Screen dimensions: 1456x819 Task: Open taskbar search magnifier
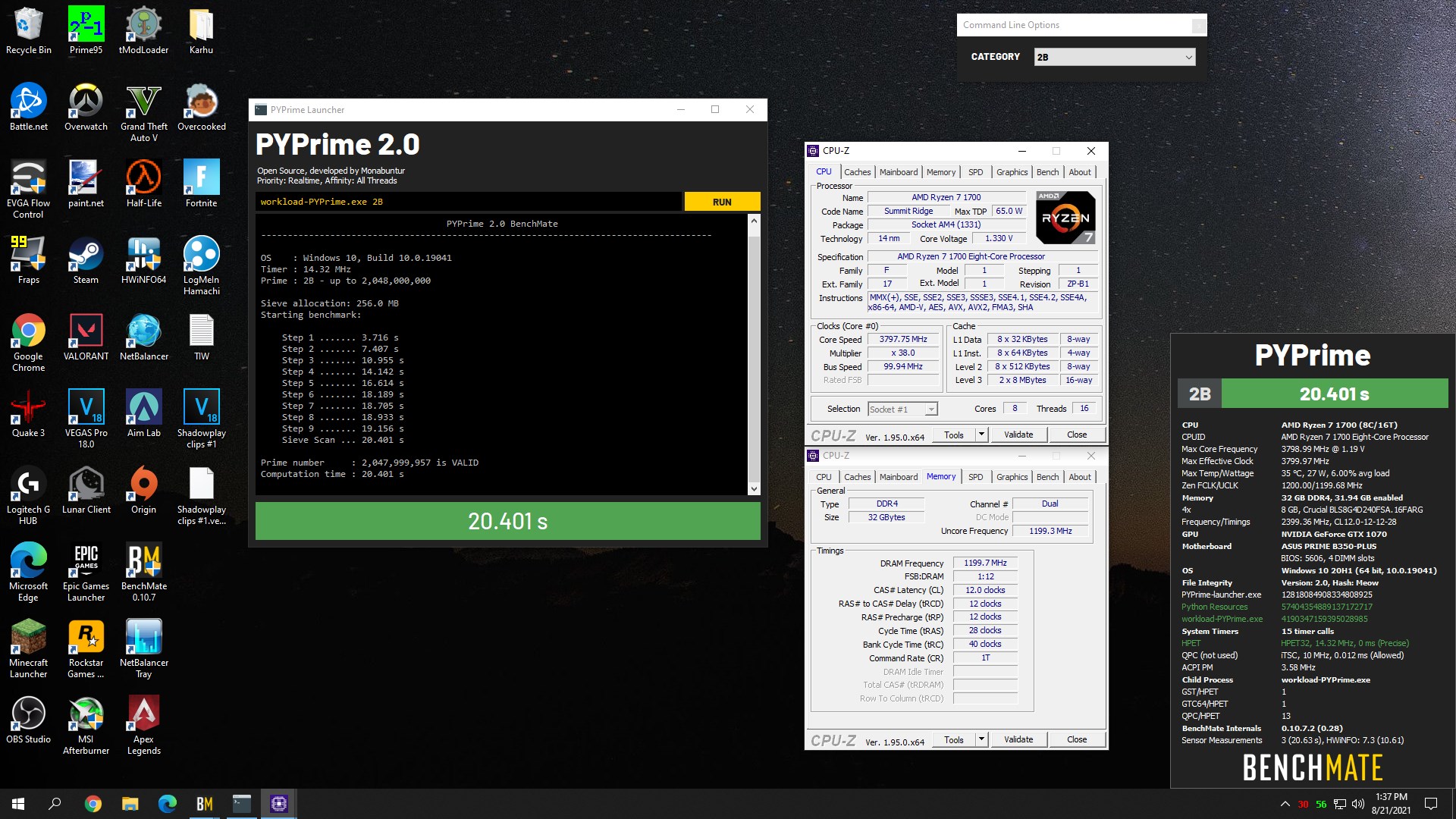point(55,804)
